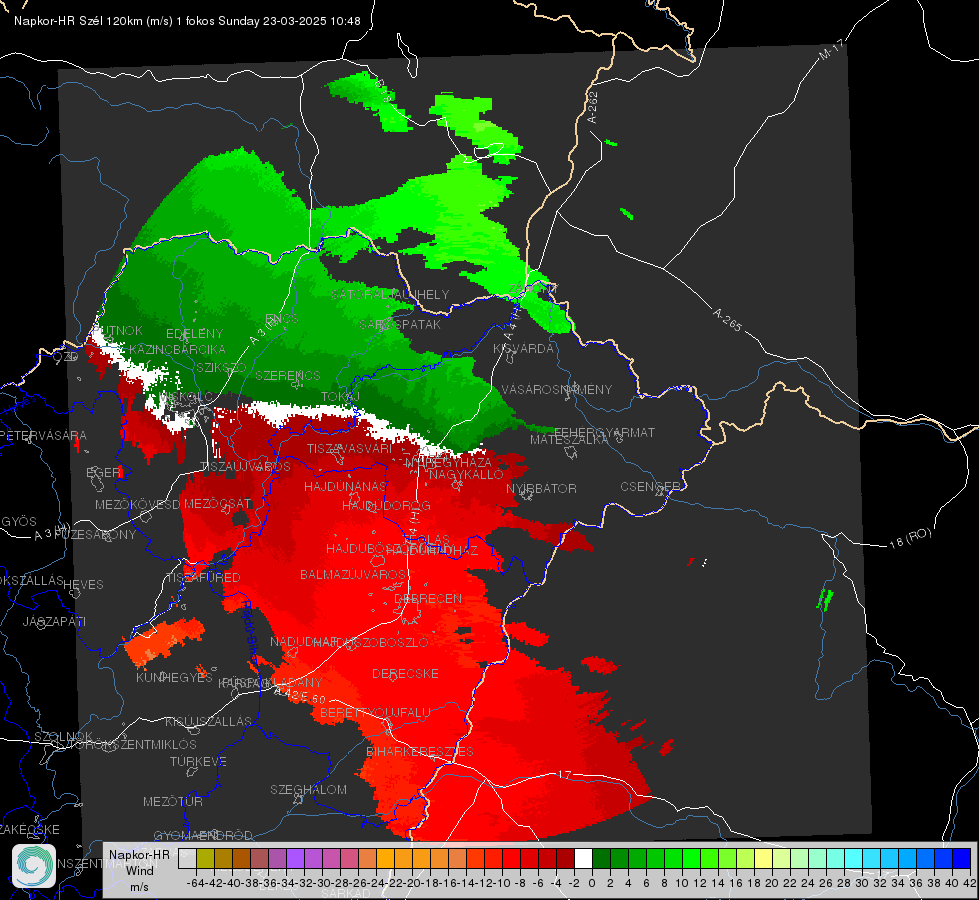Image resolution: width=979 pixels, height=900 pixels.
Task: Click the VASAROSNAMENY city label
Action: pyautogui.click(x=557, y=389)
